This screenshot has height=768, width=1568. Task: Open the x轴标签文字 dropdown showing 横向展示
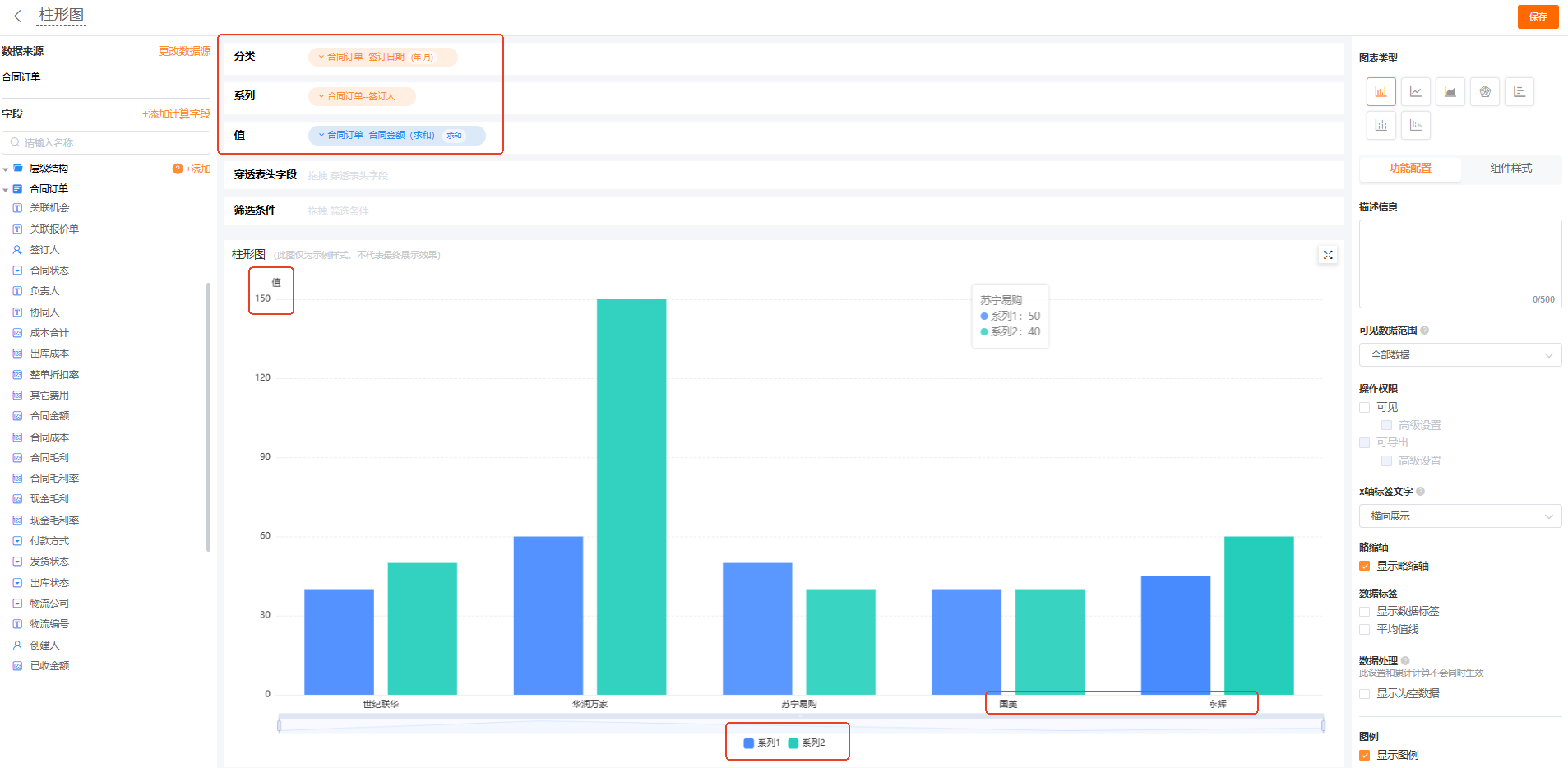1459,516
